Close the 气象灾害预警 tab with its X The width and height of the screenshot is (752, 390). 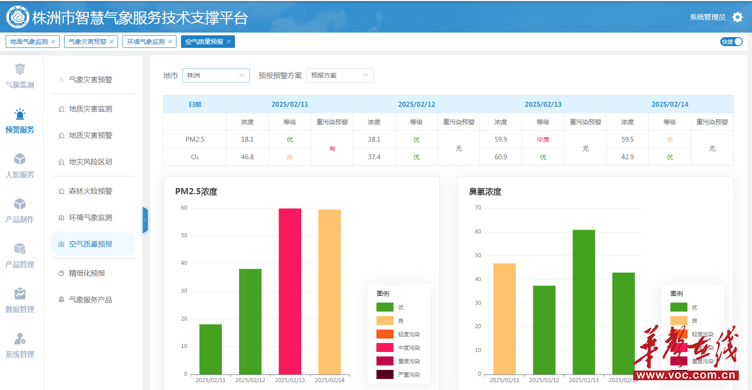coord(112,42)
